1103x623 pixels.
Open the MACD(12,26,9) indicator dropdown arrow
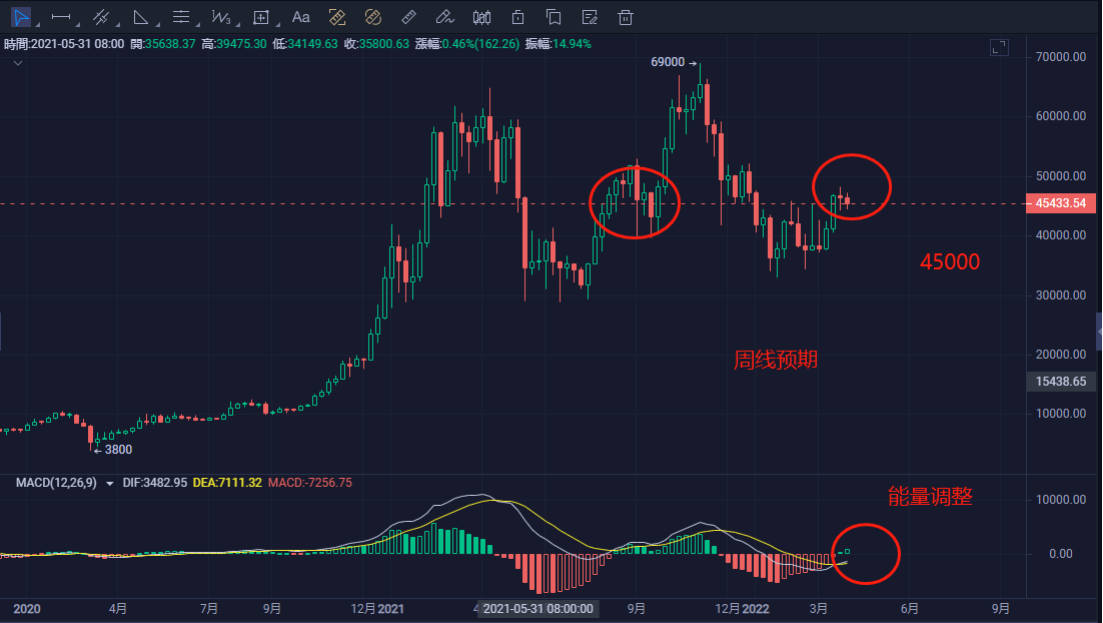point(110,483)
